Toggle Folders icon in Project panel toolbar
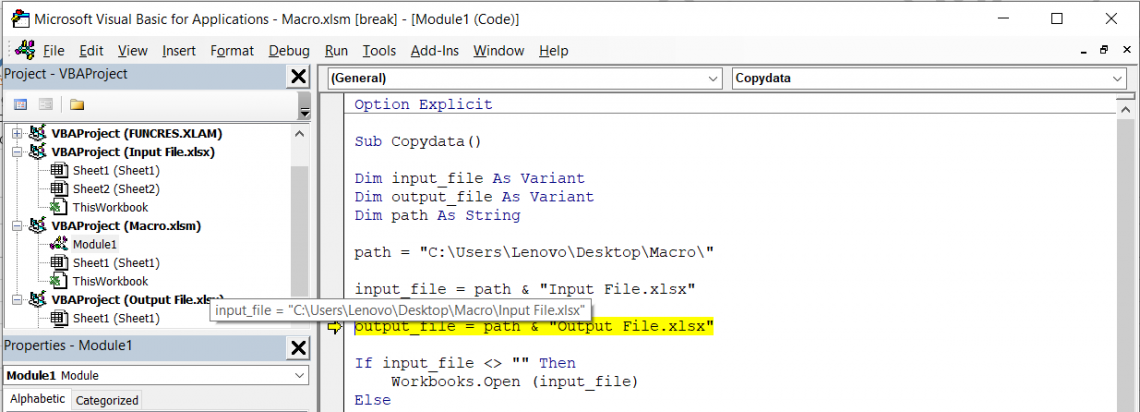Image resolution: width=1140 pixels, height=412 pixels. coord(77,104)
